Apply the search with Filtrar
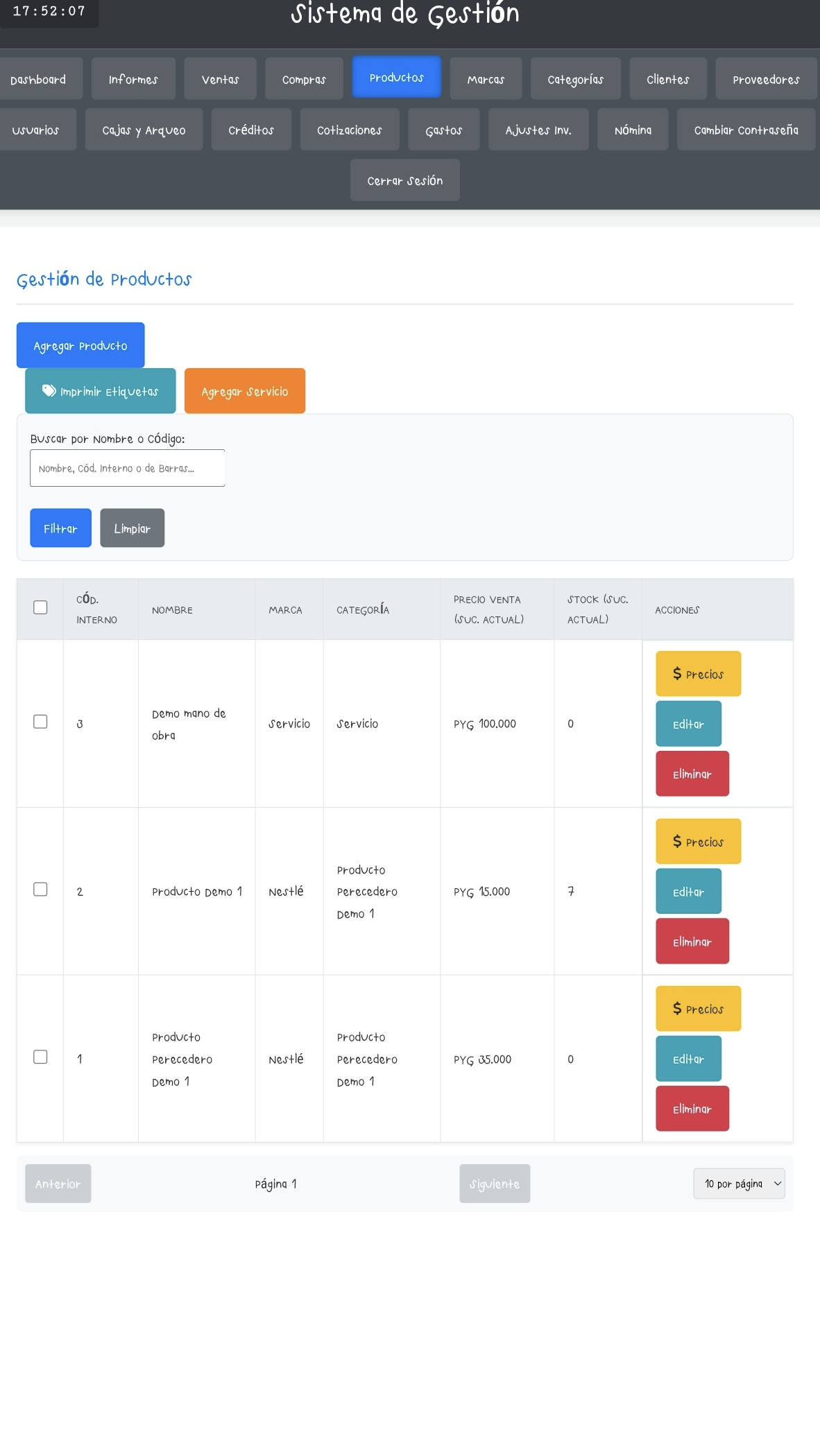The image size is (820, 1456). pos(60,528)
